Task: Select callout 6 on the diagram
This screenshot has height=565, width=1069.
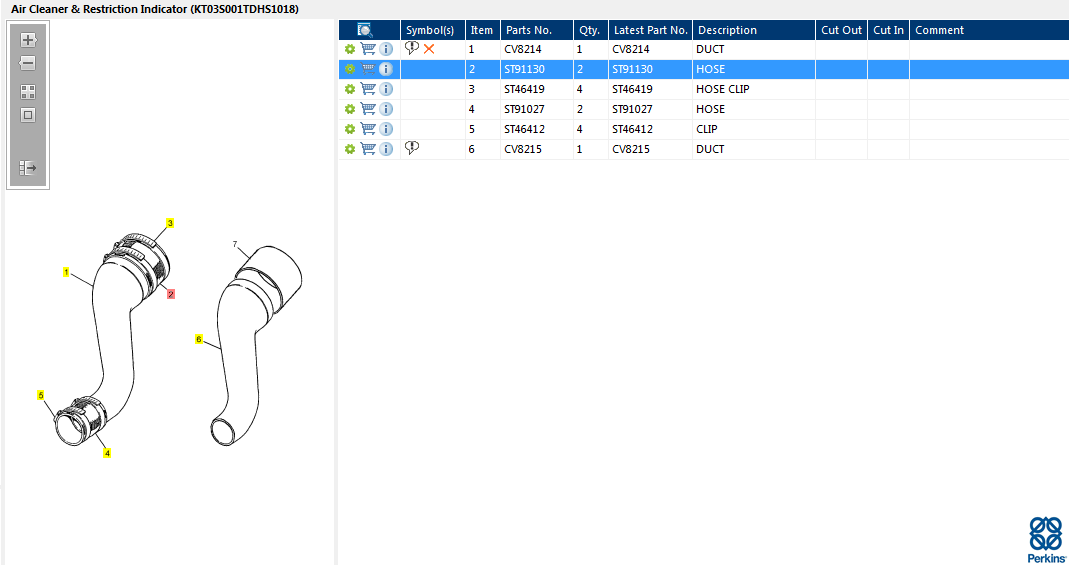Action: (198, 339)
